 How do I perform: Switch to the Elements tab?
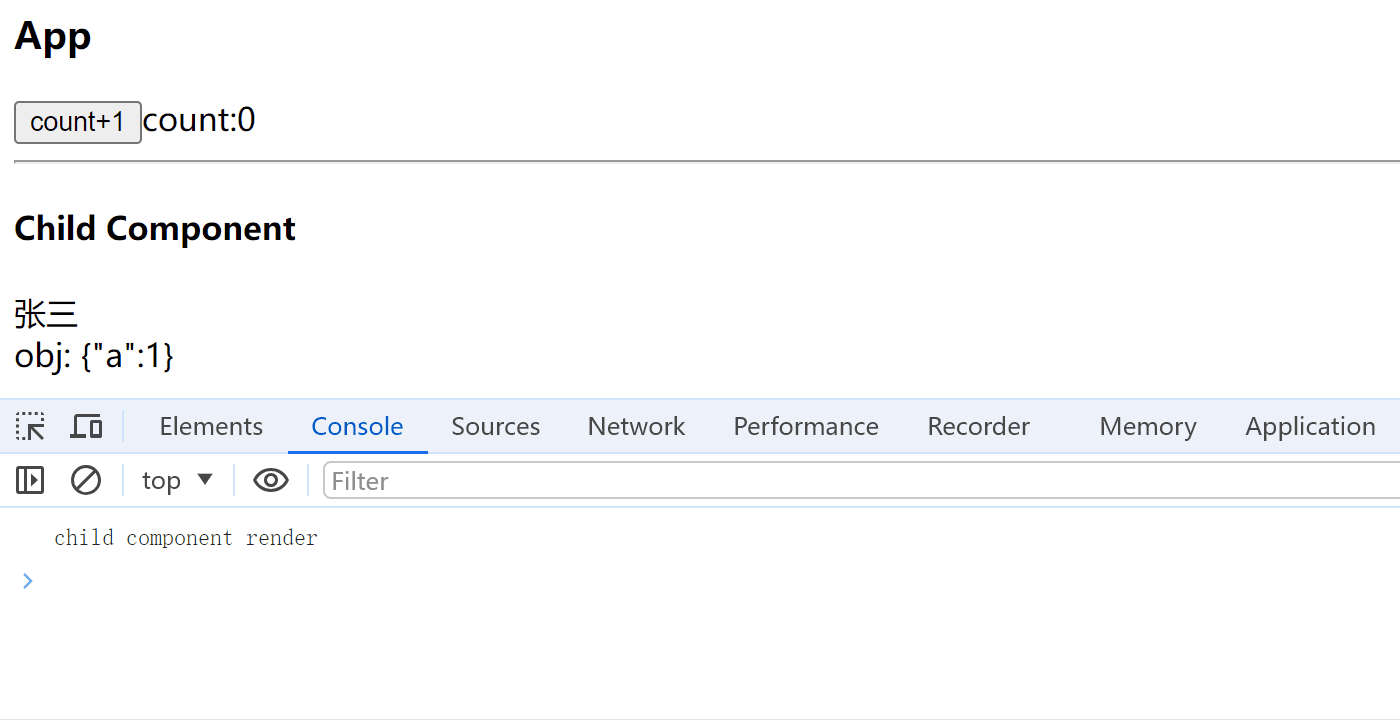pos(211,427)
